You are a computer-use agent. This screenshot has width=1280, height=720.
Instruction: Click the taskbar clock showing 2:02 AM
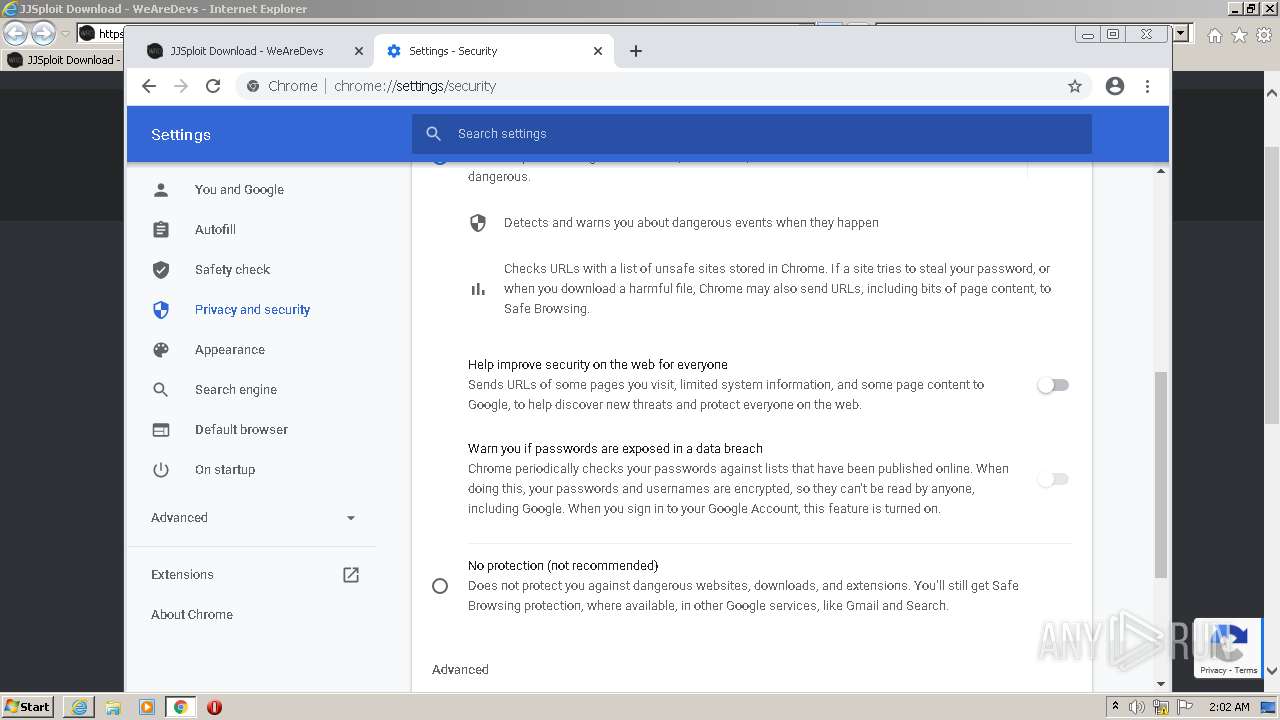coord(1229,707)
